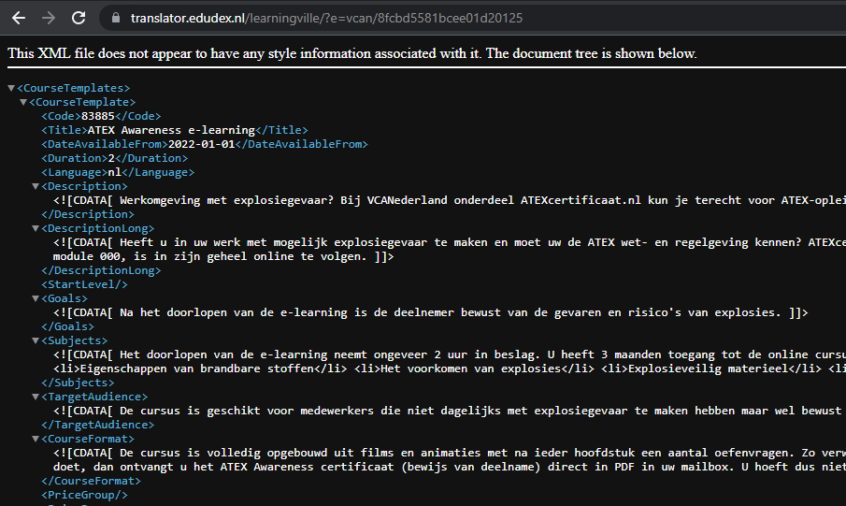
Task: Collapse the TargetAudience element
Action: pos(36,396)
